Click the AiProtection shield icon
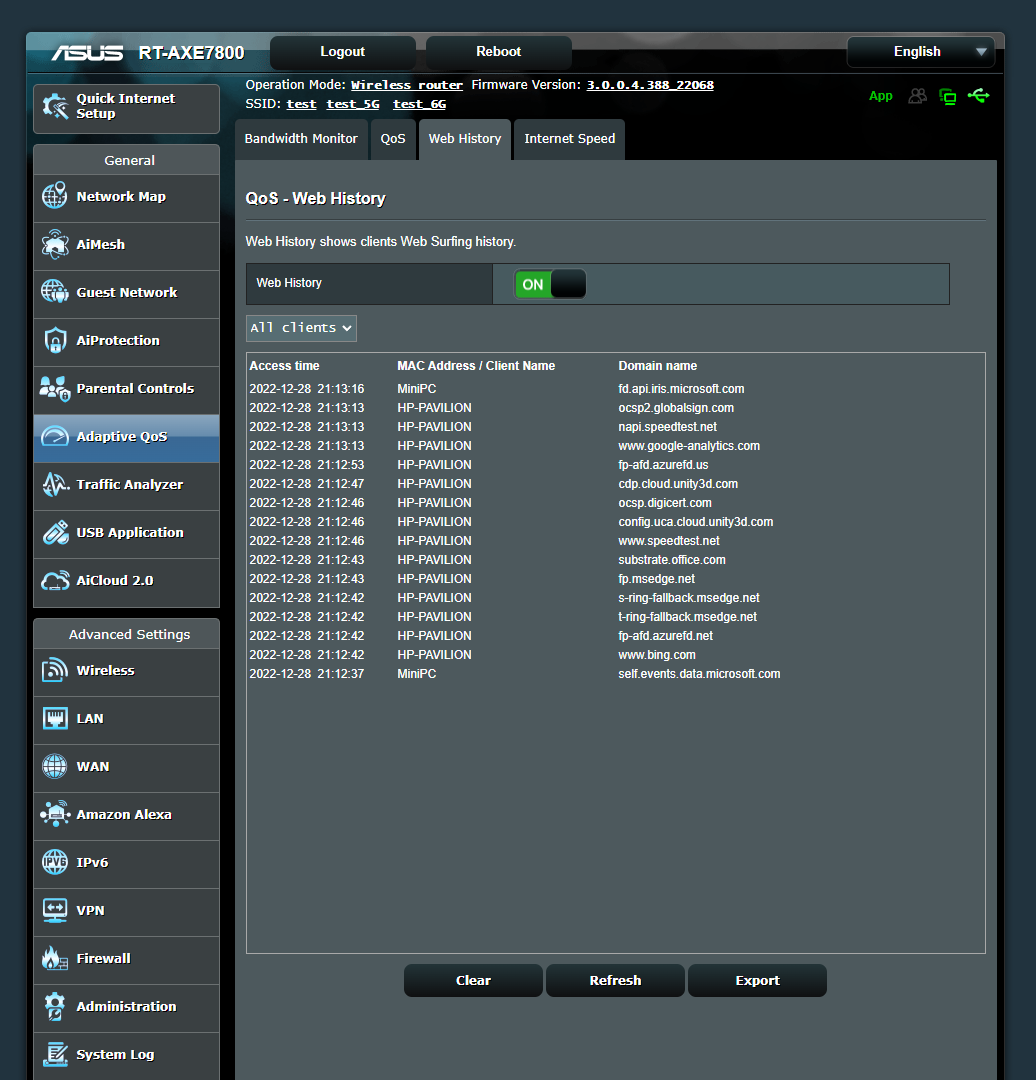This screenshot has width=1036, height=1080. pyautogui.click(x=55, y=340)
